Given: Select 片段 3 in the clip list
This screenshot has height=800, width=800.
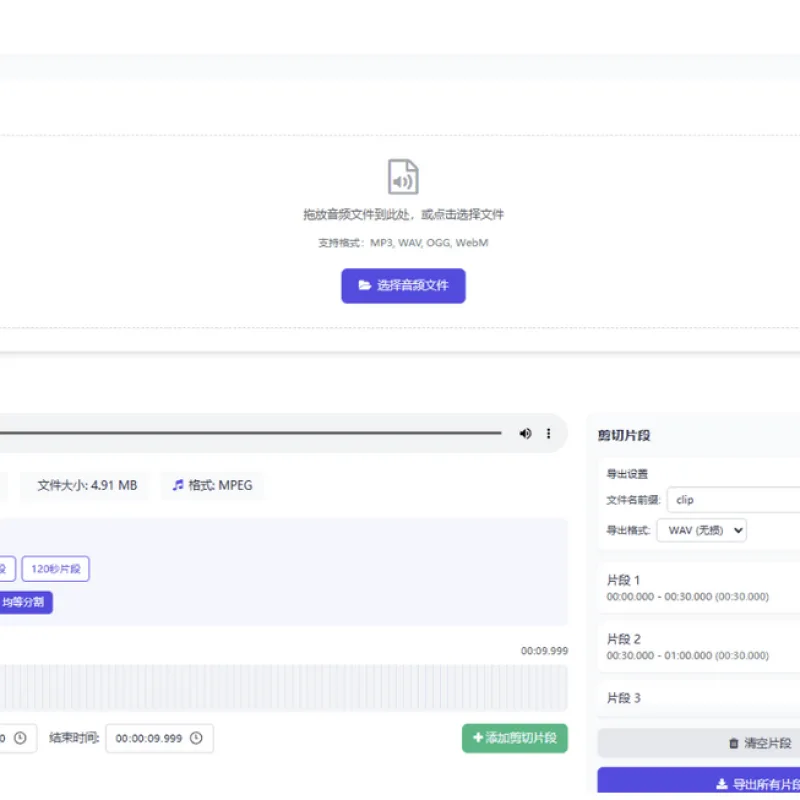Looking at the screenshot, I should [x=699, y=698].
